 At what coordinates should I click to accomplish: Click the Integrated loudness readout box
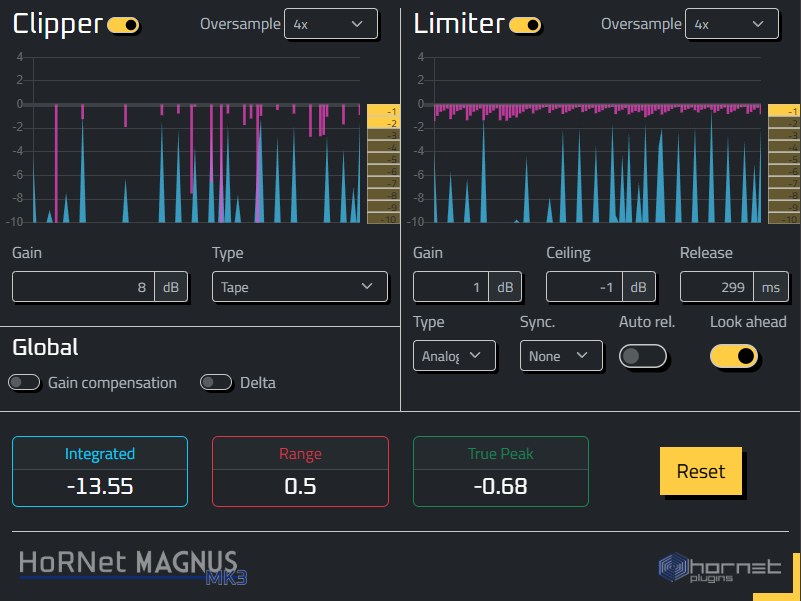point(100,472)
